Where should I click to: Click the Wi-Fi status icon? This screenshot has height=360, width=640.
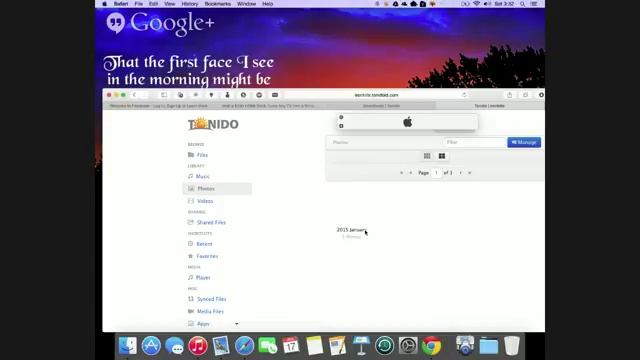pyautogui.click(x=476, y=4)
